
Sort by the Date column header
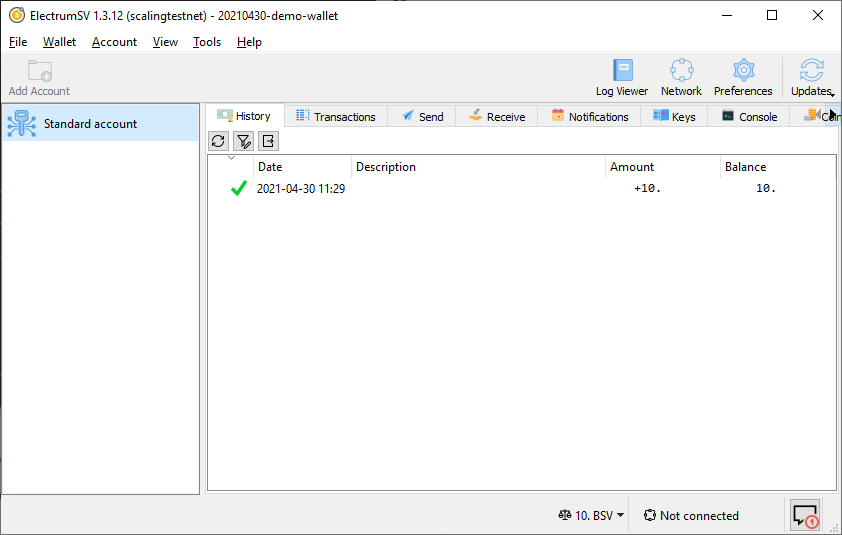(x=302, y=167)
